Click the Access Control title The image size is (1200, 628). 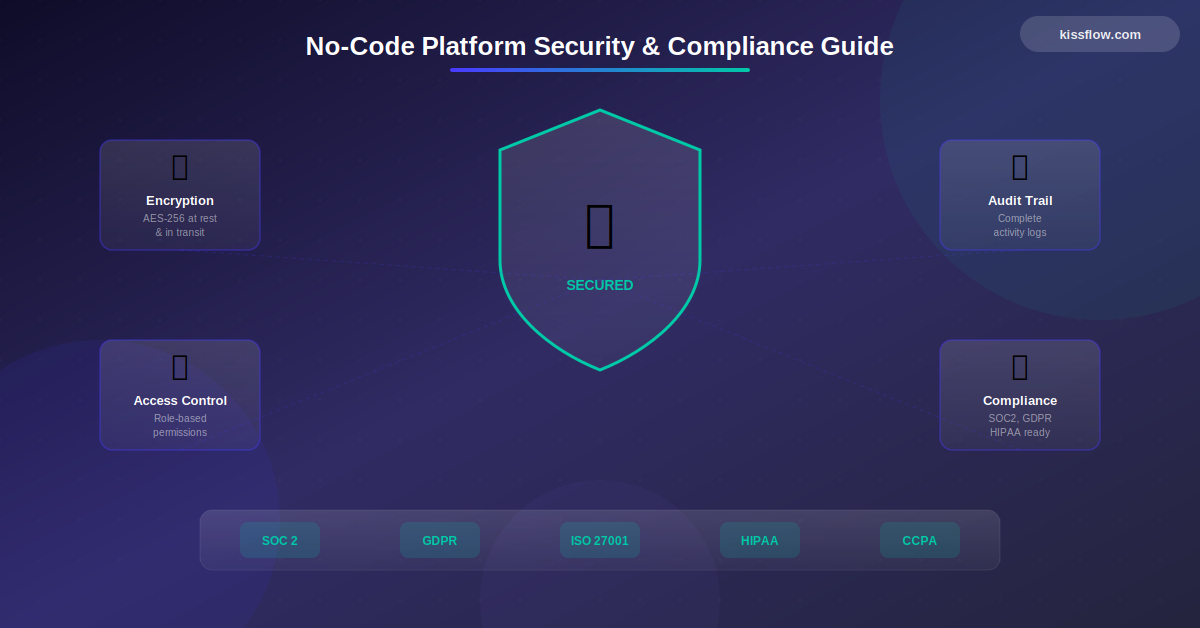pos(180,400)
